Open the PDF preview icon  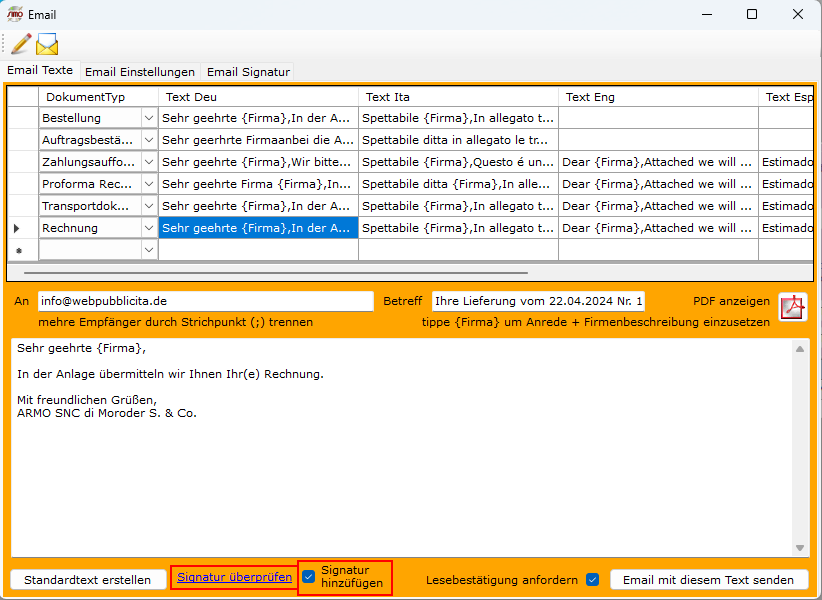point(793,306)
